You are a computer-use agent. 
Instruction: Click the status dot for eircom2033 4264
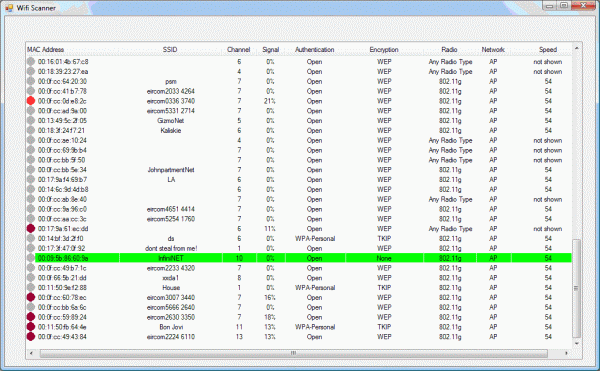tap(31, 91)
